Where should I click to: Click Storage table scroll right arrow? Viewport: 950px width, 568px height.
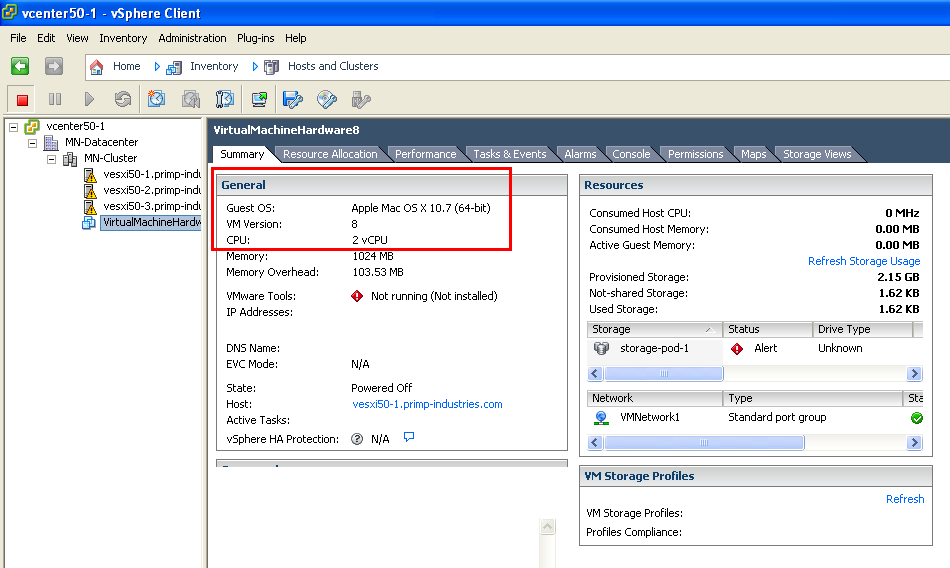click(x=914, y=373)
